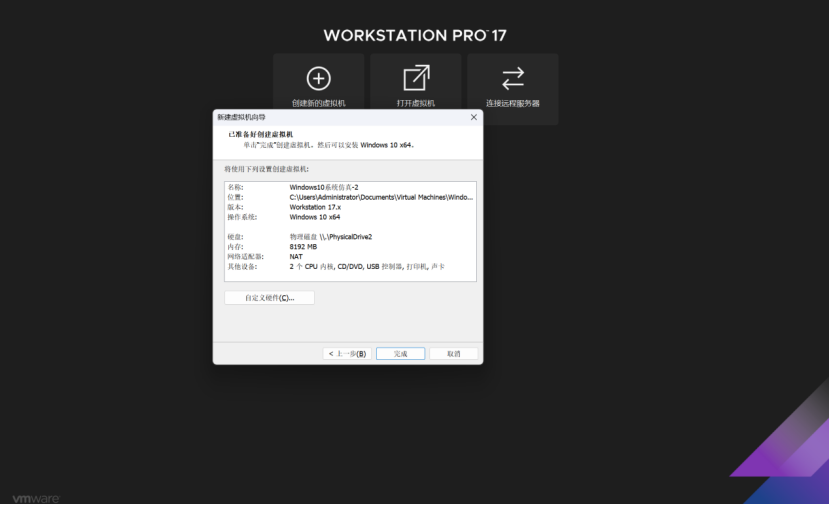Screen dimensions: 830x505
Task: Select the PhysicalDrive2 hard disk row
Action: 350,237
